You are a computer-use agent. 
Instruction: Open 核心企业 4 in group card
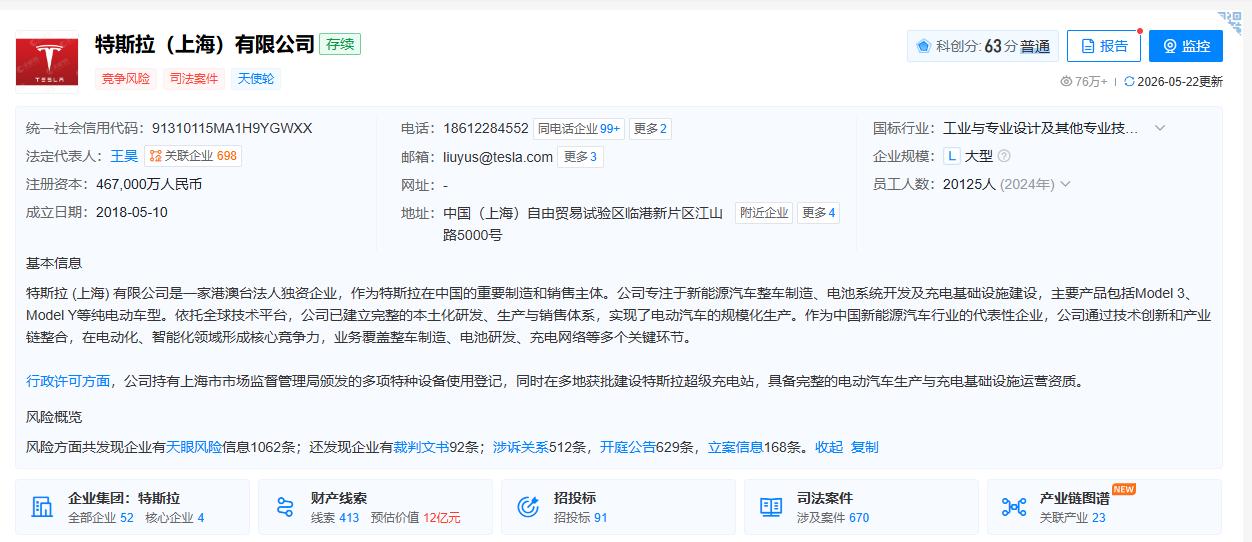click(175, 518)
